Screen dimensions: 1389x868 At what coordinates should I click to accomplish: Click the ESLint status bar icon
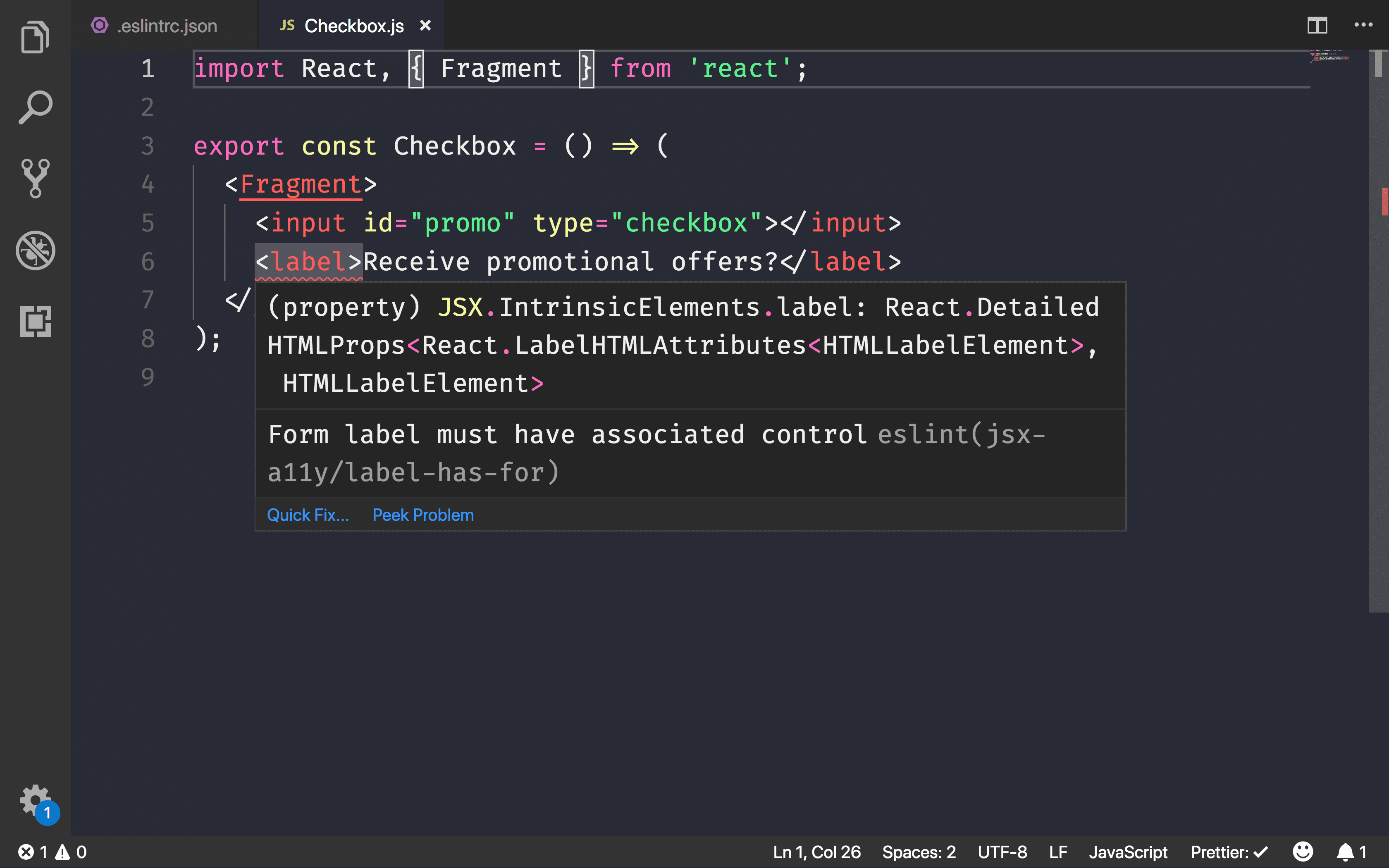(x=1303, y=851)
